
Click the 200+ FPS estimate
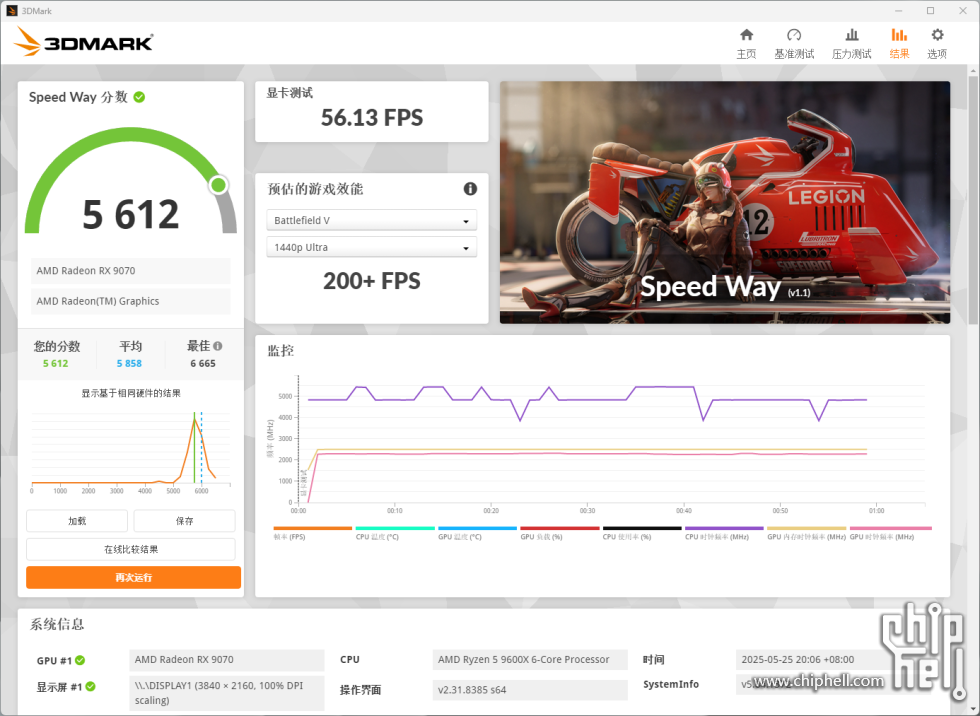(372, 281)
